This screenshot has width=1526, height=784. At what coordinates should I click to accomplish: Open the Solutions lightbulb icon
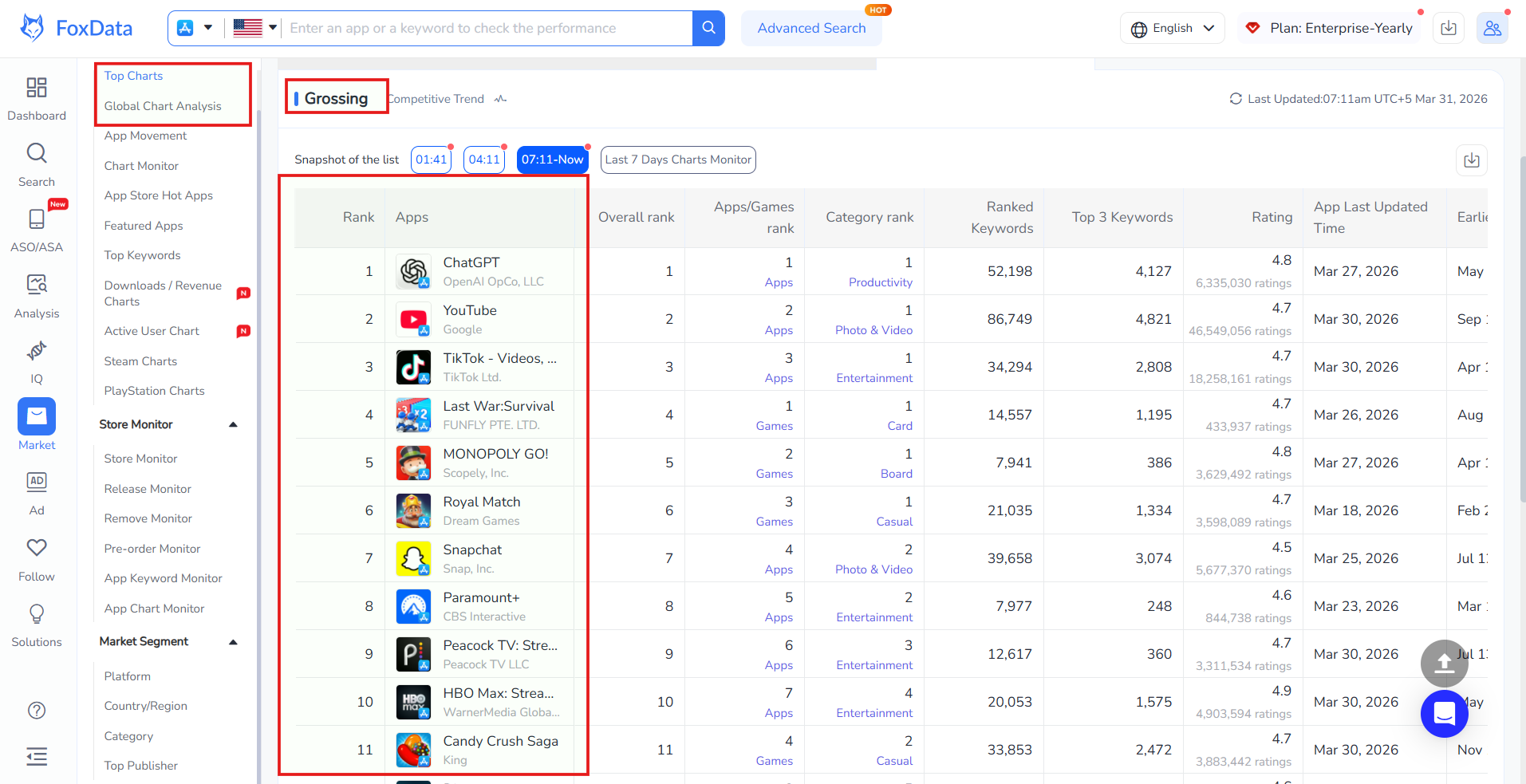pyautogui.click(x=37, y=614)
